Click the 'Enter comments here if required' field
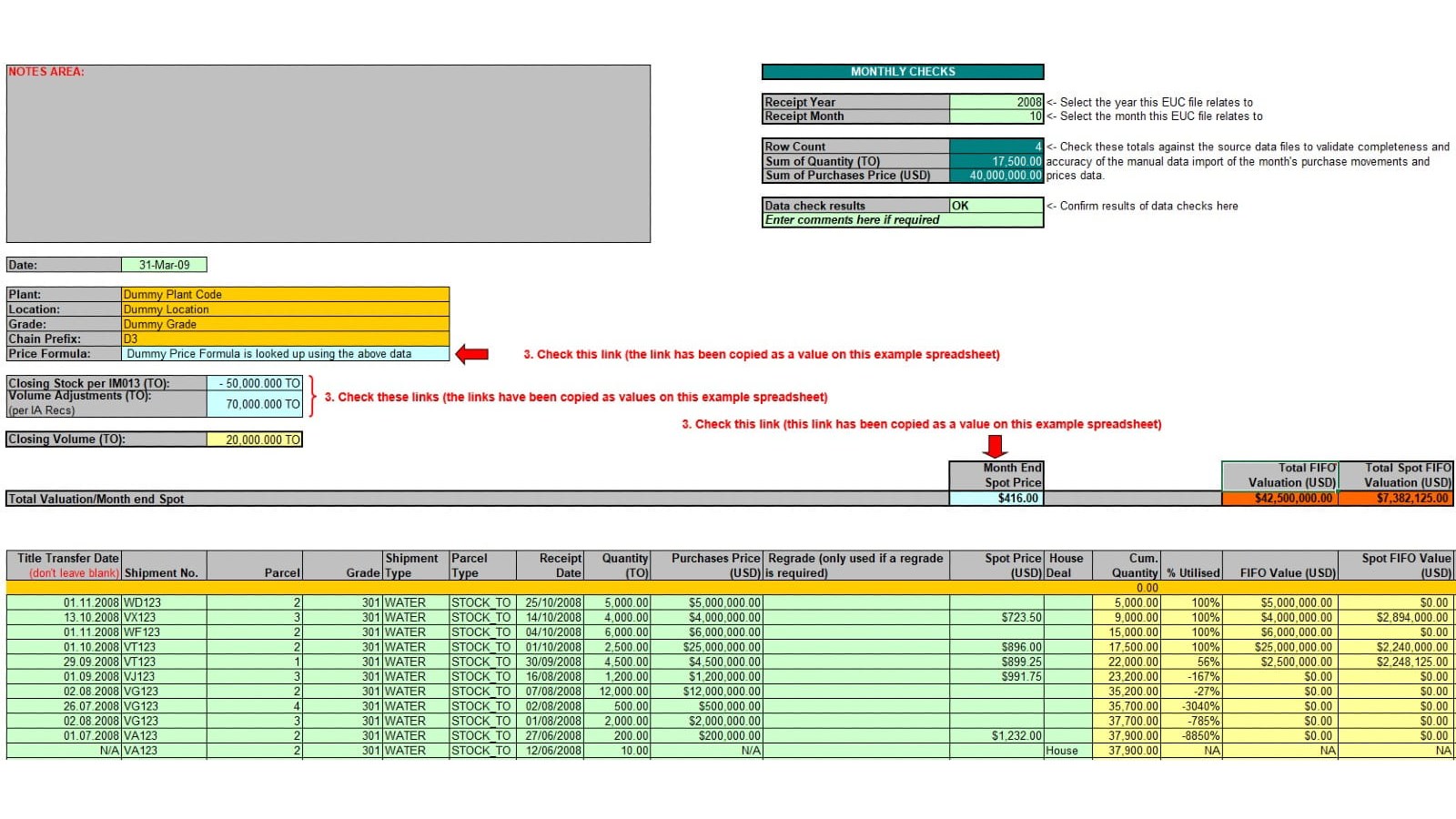Screen dimensions: 1456x819 902,220
